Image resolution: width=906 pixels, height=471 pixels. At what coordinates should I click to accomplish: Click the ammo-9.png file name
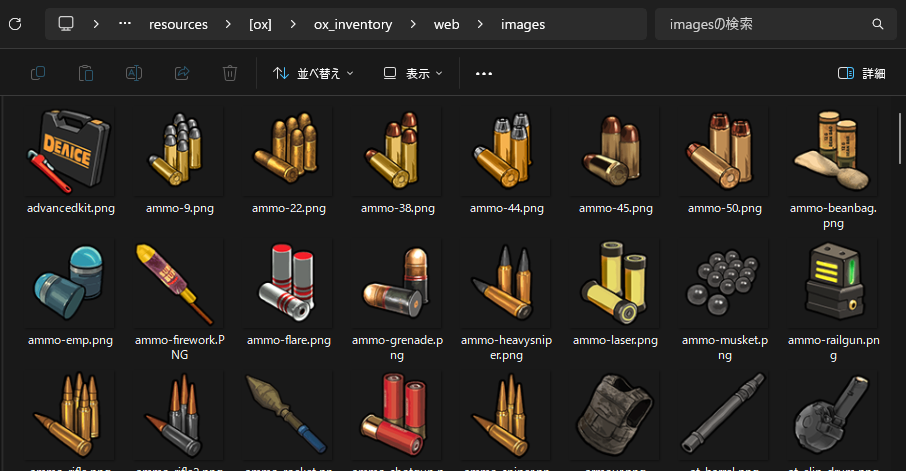[x=180, y=209]
